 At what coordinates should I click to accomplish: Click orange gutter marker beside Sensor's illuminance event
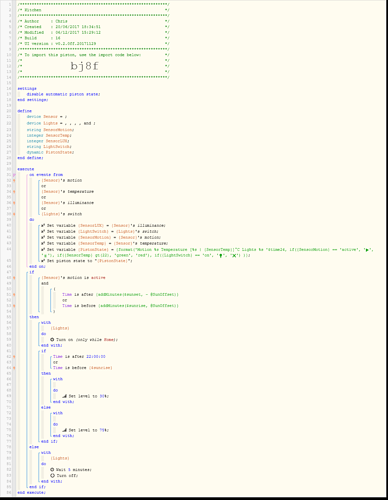click(x=14, y=203)
